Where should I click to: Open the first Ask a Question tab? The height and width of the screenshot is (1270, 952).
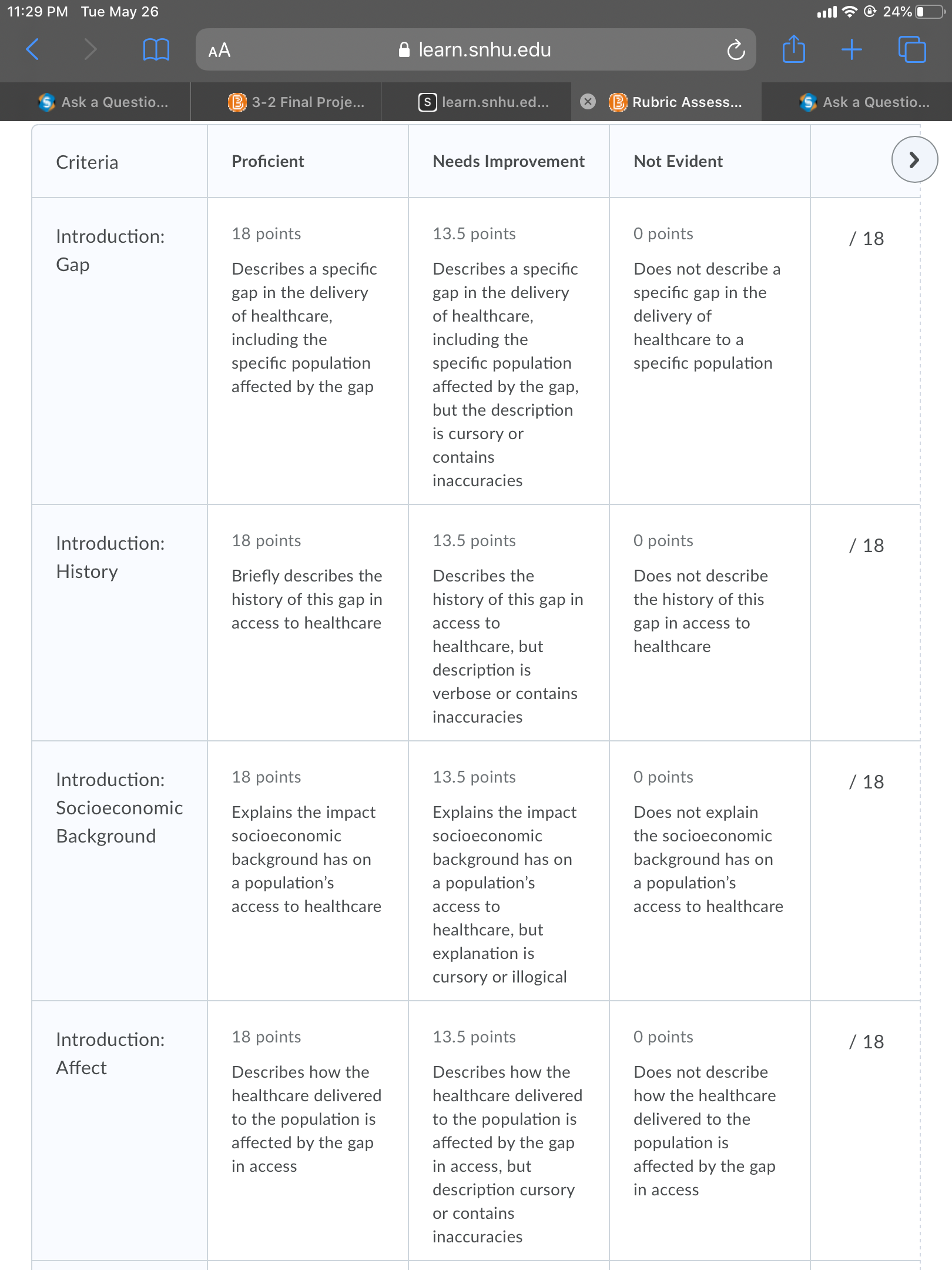coord(104,102)
